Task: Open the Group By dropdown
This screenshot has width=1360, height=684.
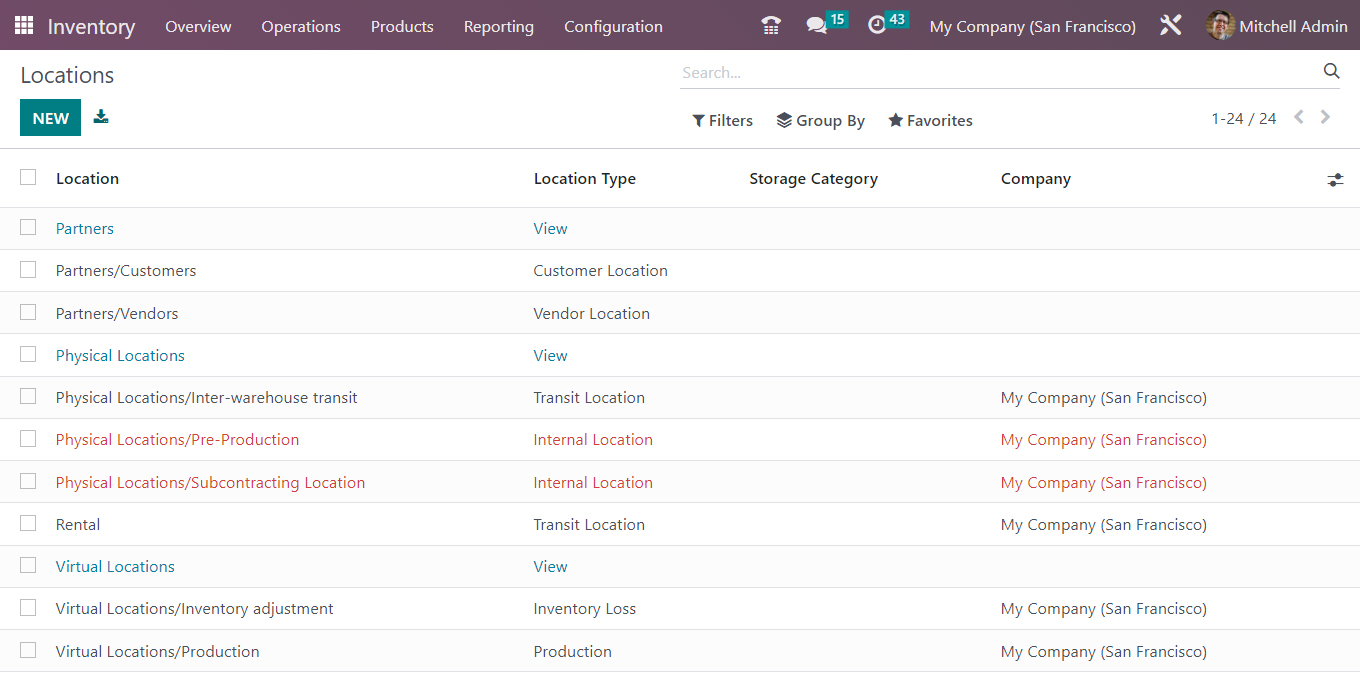Action: pos(820,120)
